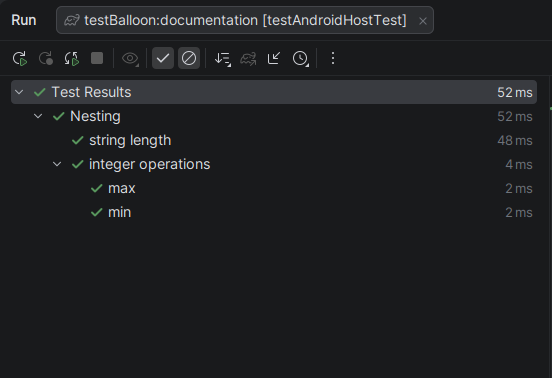Click the green check beside max
The image size is (552, 378).
point(96,189)
